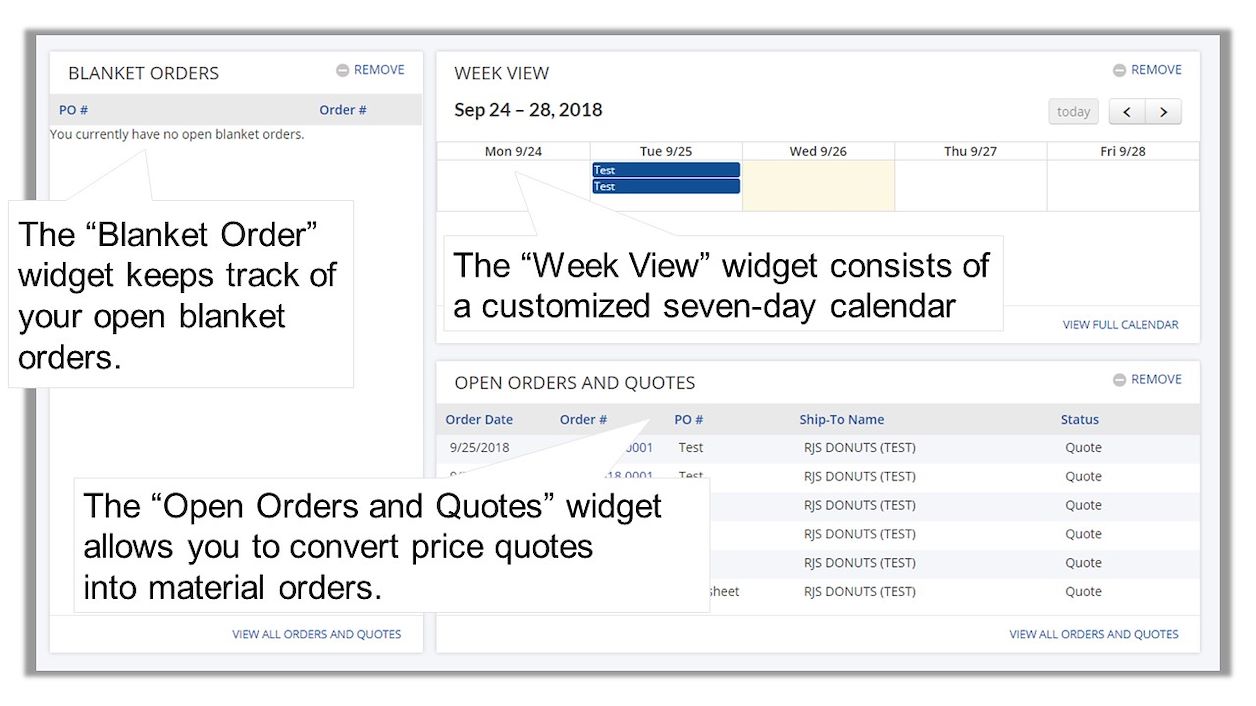Advance to next week with right chevron
Image resolution: width=1256 pixels, height=706 pixels.
1163,112
